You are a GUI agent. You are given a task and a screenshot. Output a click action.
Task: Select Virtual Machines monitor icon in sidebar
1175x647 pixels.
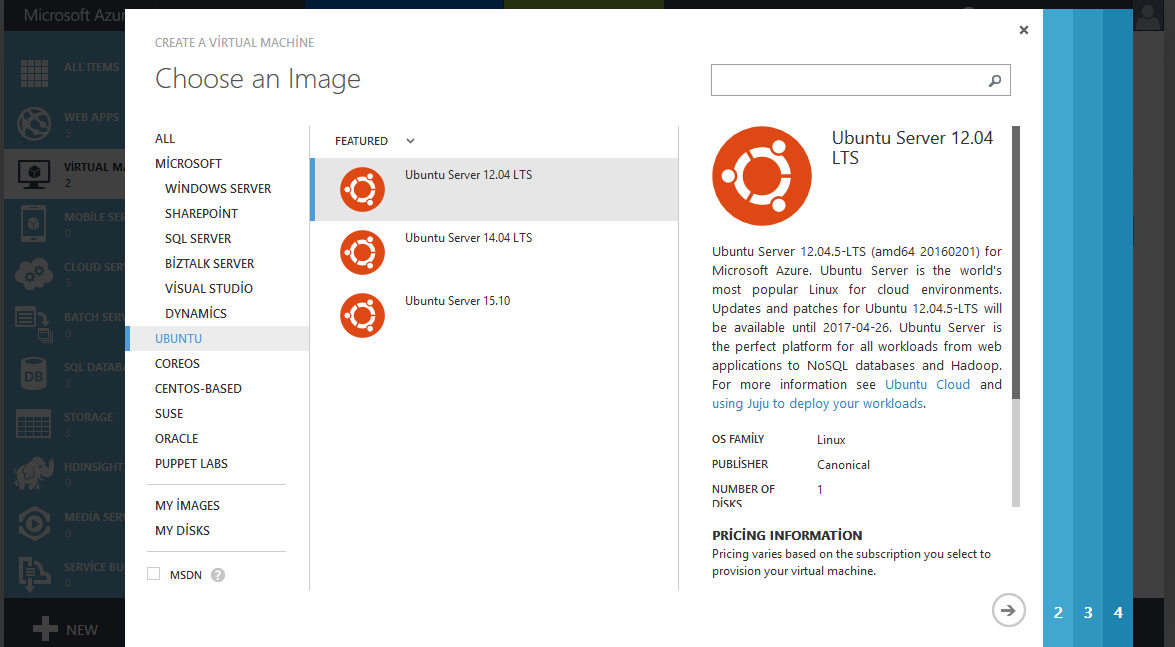[x=34, y=174]
